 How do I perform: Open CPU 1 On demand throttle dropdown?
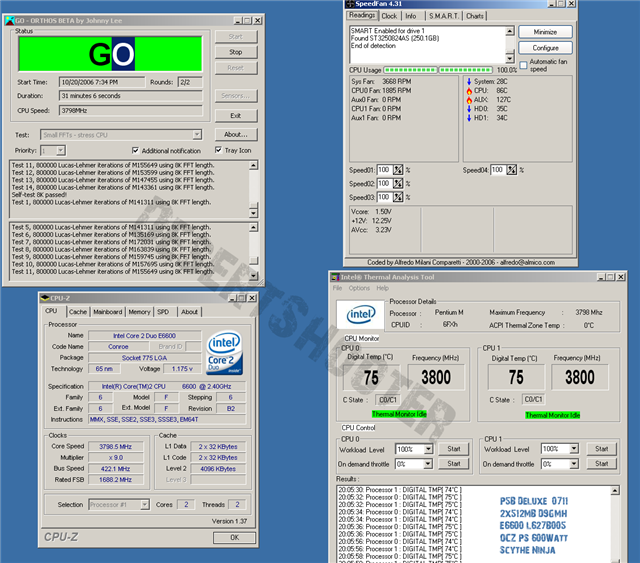[574, 464]
